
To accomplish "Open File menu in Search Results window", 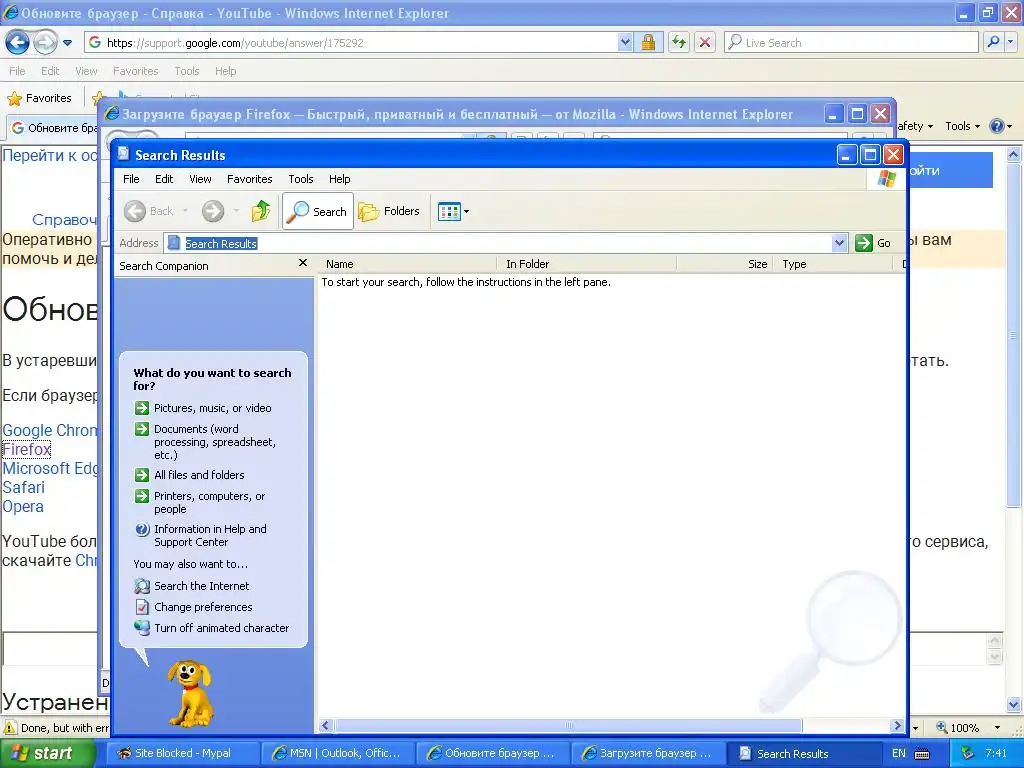I will coord(131,179).
